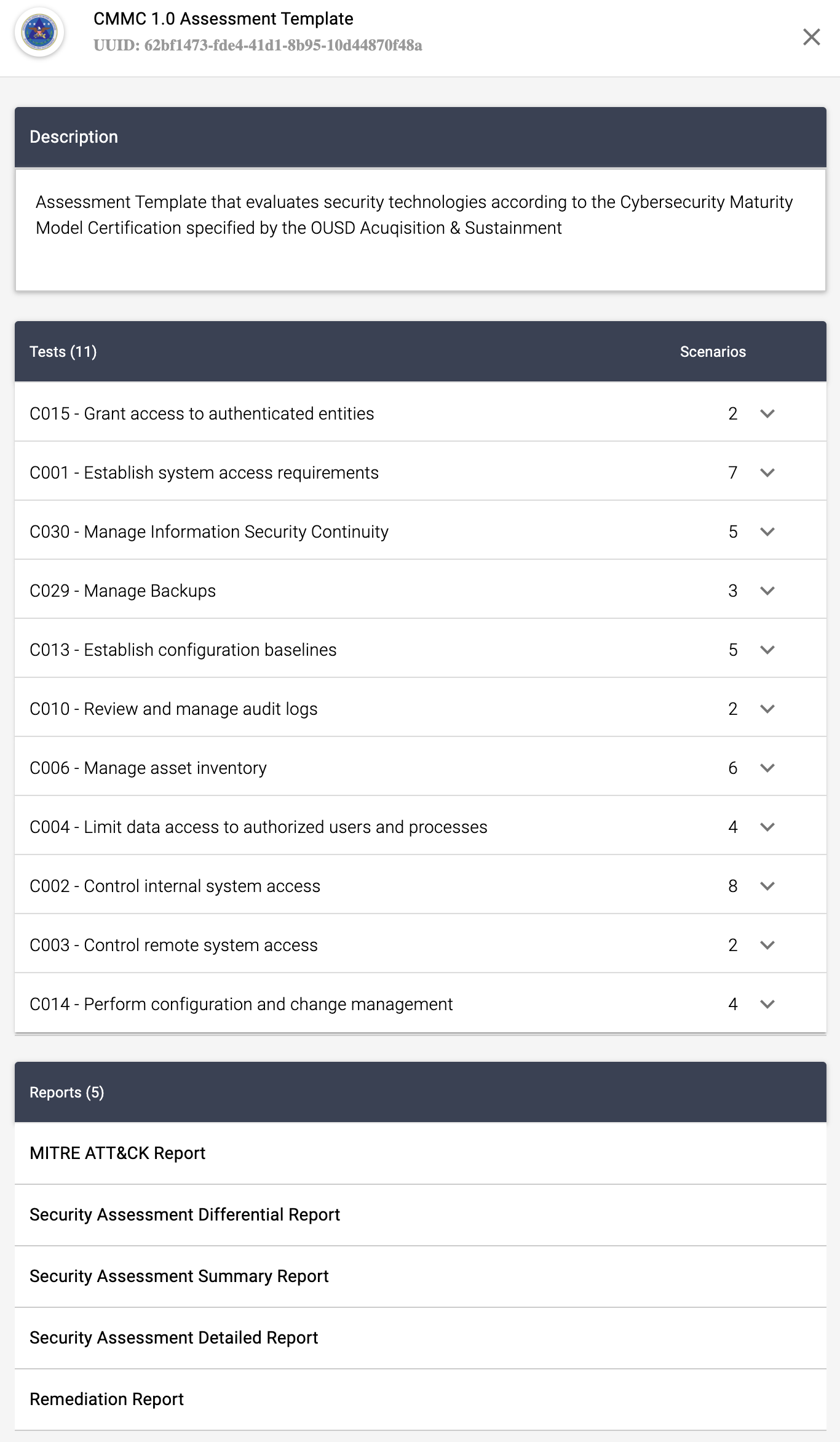
Task: Expand C004 Limit data access chevron
Action: [767, 827]
